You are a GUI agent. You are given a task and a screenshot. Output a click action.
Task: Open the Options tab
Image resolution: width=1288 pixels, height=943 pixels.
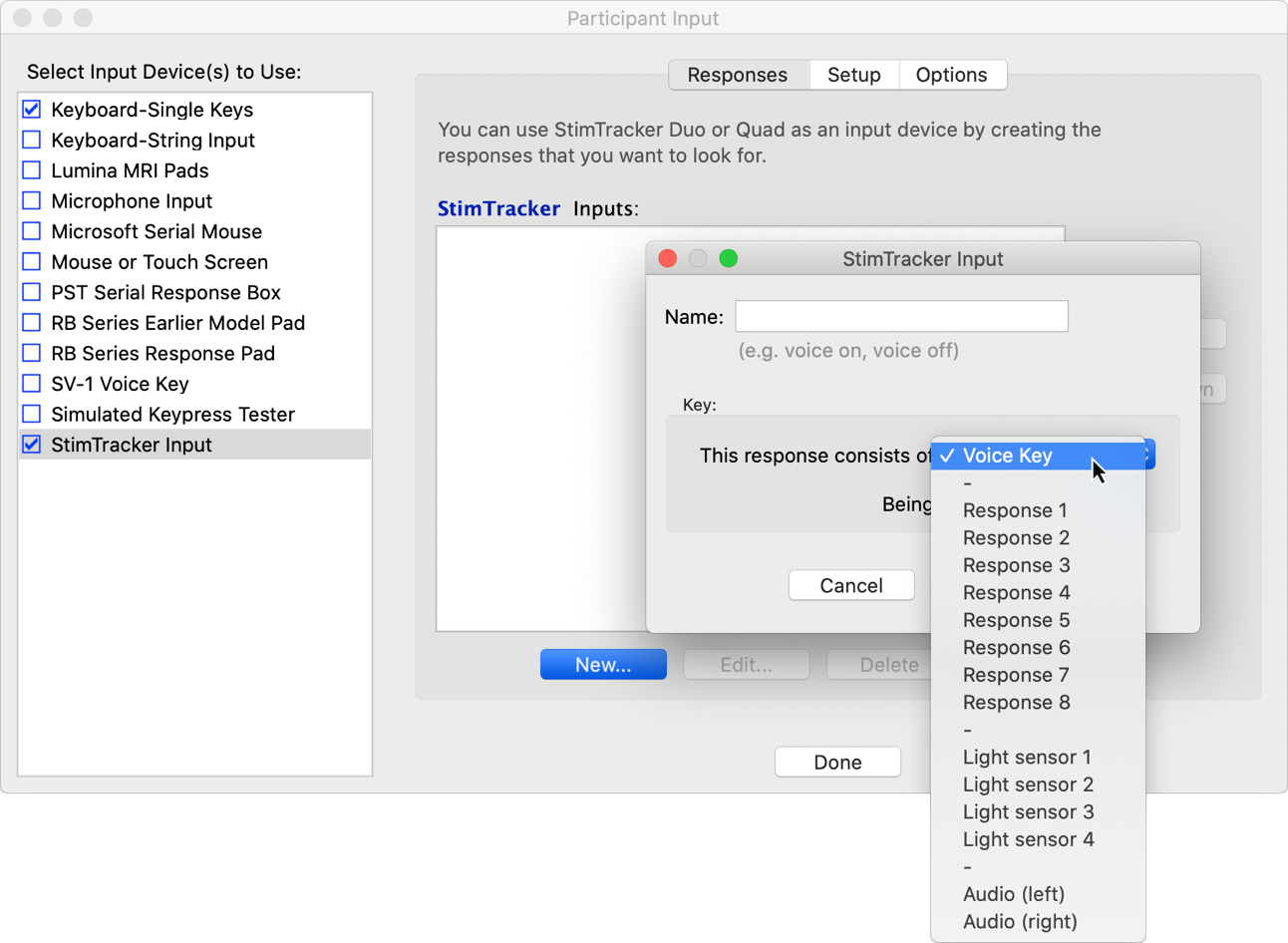pos(951,75)
